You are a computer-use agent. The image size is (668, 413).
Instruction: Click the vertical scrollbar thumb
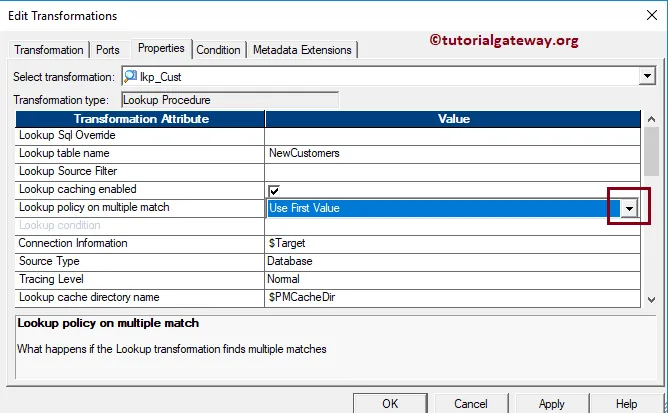[x=651, y=151]
